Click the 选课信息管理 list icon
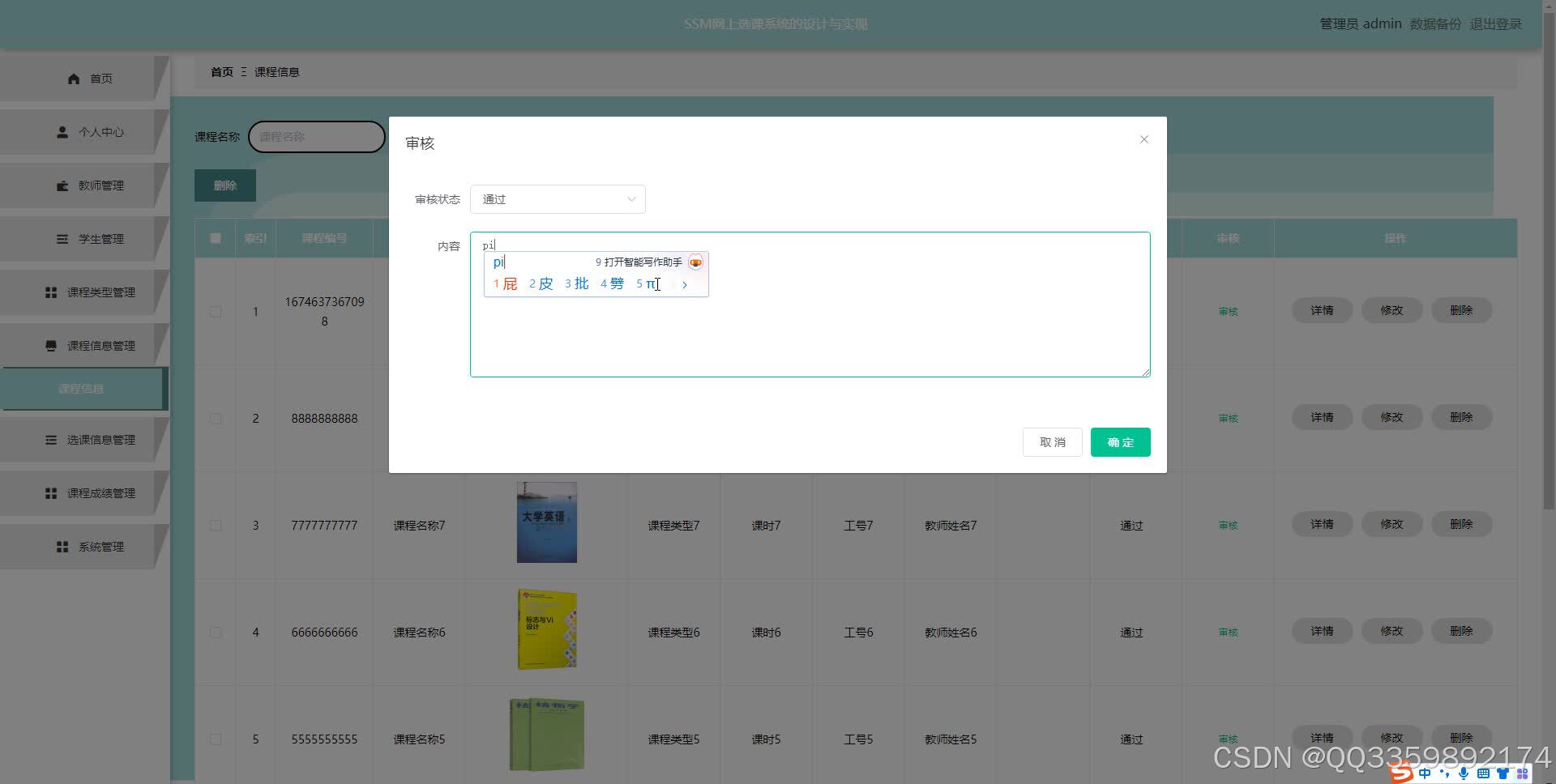 tap(51, 440)
